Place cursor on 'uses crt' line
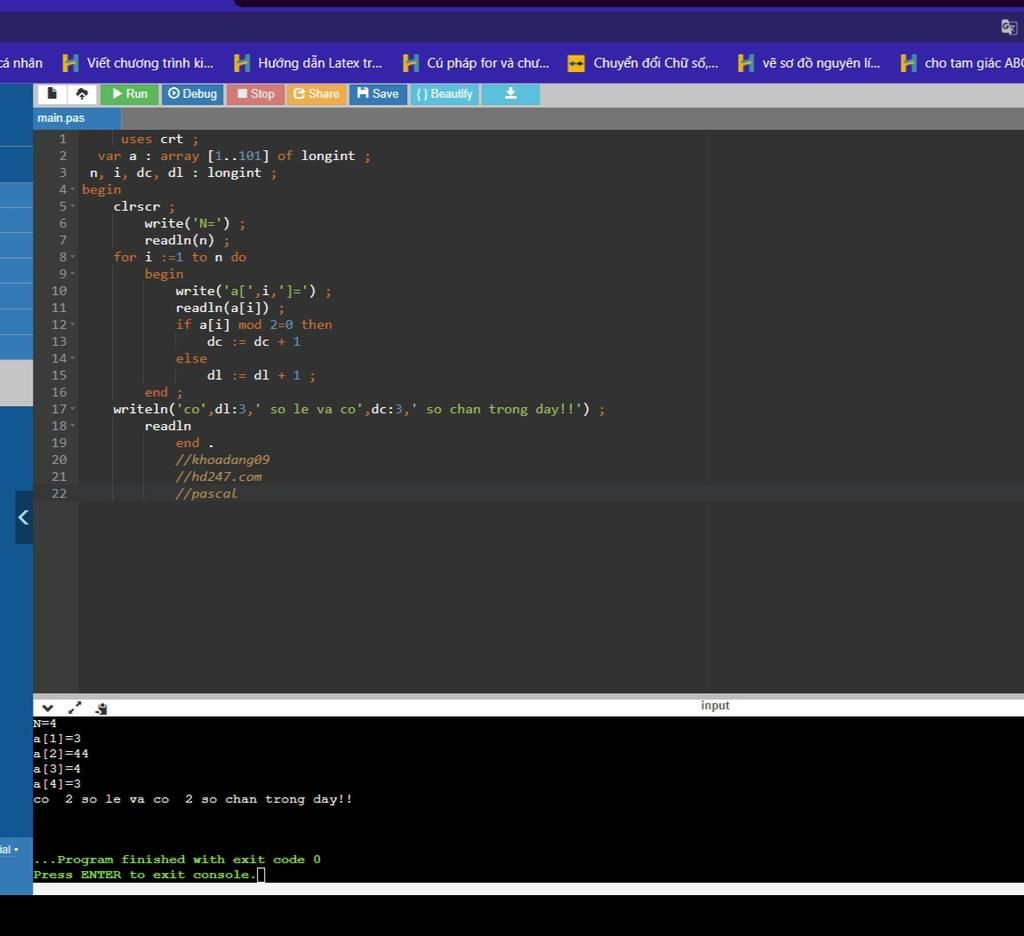Screen dimensions: 1024x936 [x=159, y=139]
